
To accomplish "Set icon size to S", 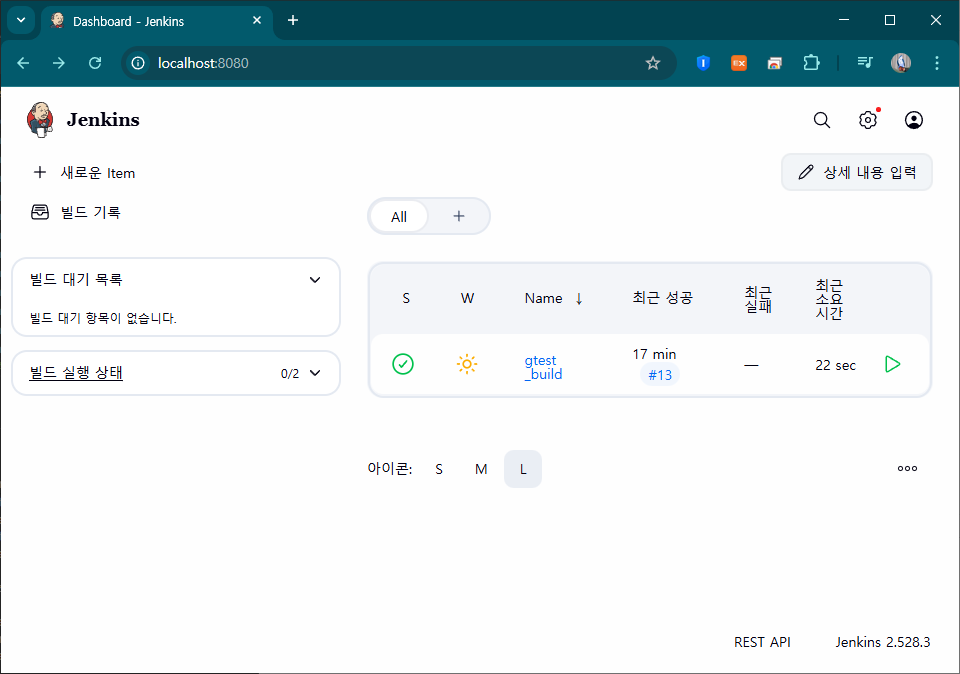I will click(x=439, y=469).
